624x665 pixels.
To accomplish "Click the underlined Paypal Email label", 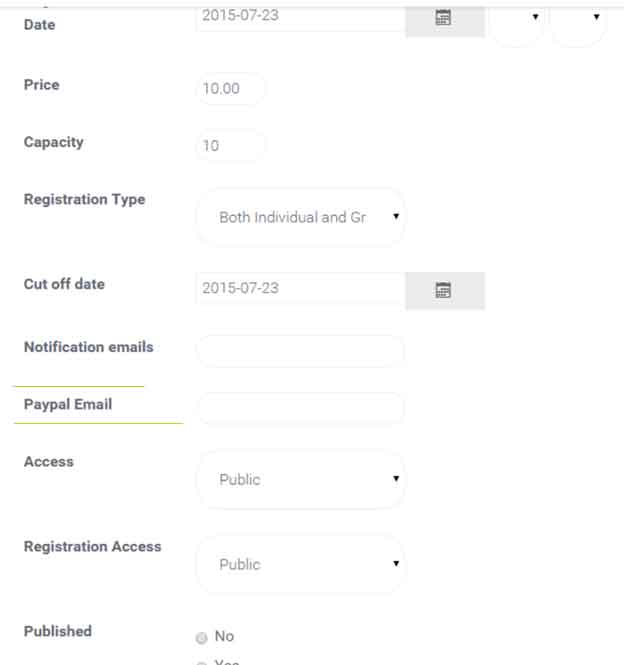I will tap(68, 405).
